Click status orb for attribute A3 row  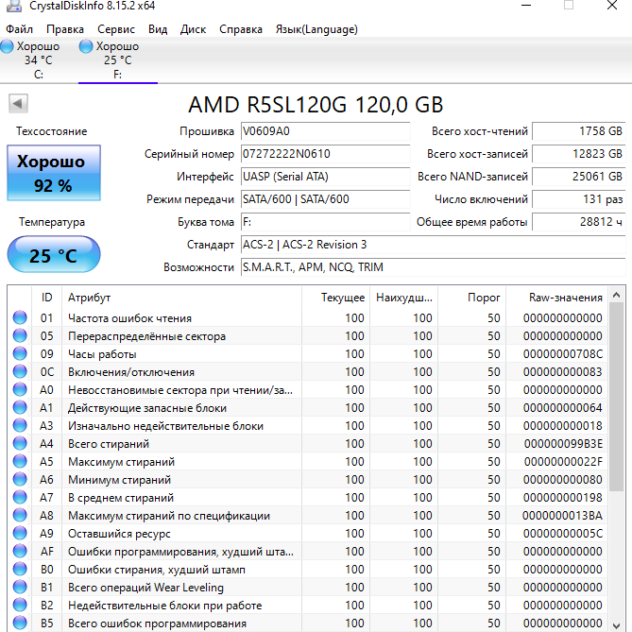20,425
